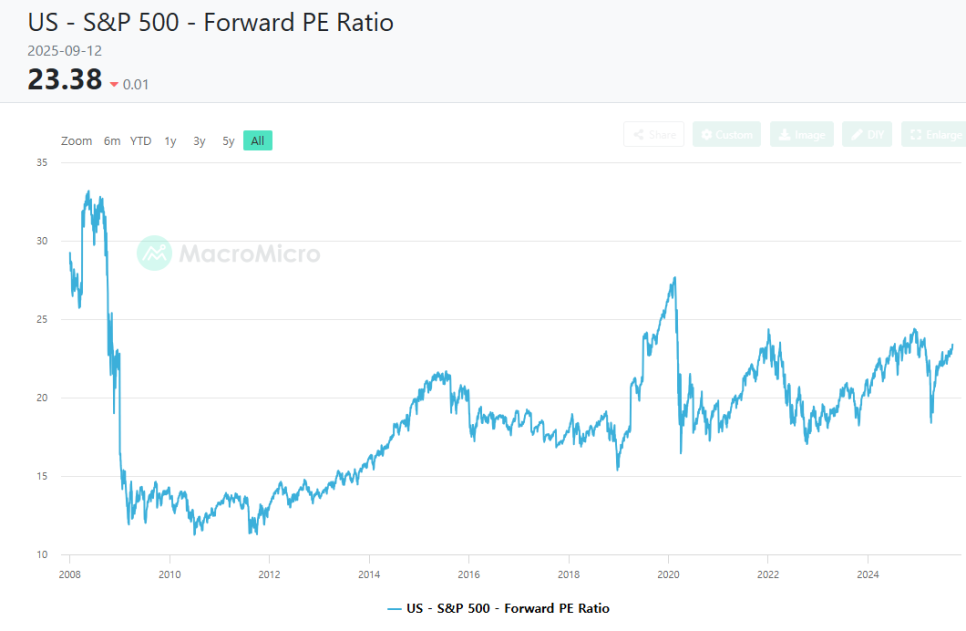Click the 2020 peak on chart line

pyautogui.click(x=675, y=279)
